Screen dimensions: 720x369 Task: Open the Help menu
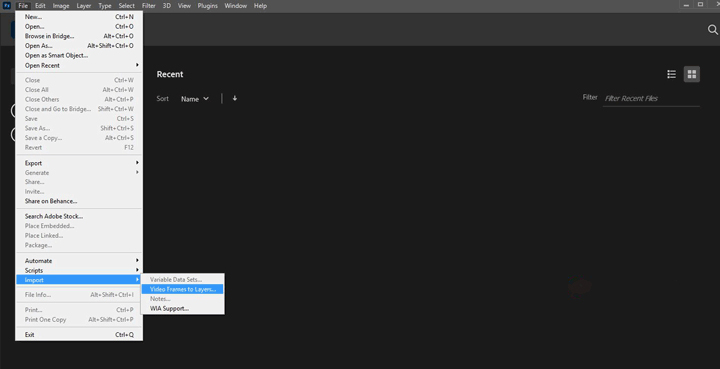pyautogui.click(x=260, y=6)
